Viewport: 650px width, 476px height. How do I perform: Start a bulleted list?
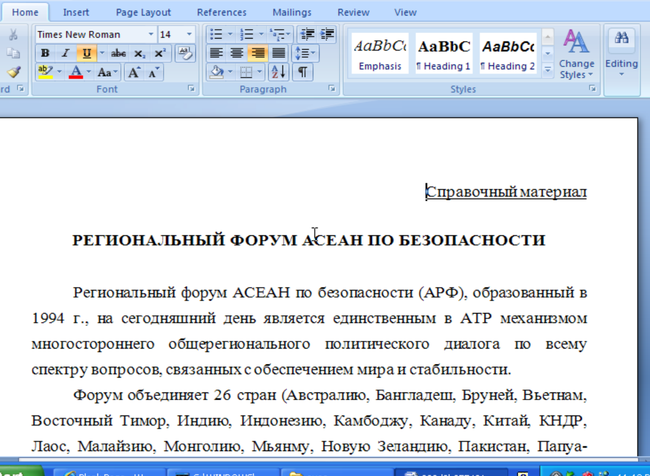pyautogui.click(x=216, y=34)
